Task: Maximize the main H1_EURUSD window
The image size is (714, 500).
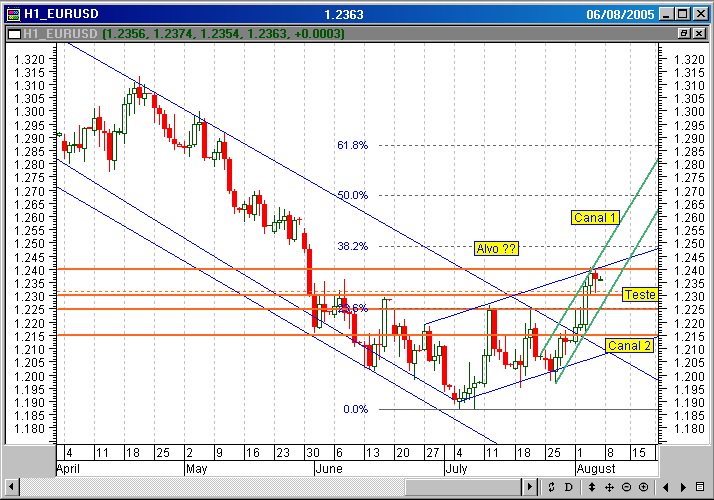Action: [x=683, y=14]
